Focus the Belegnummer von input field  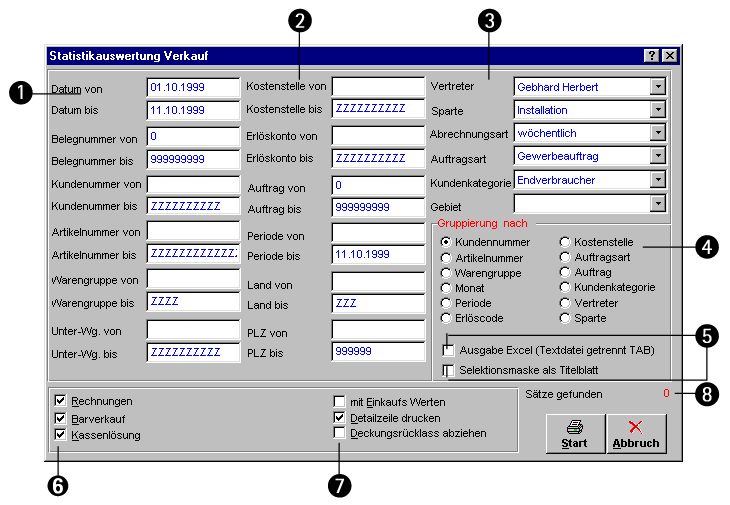pos(193,136)
